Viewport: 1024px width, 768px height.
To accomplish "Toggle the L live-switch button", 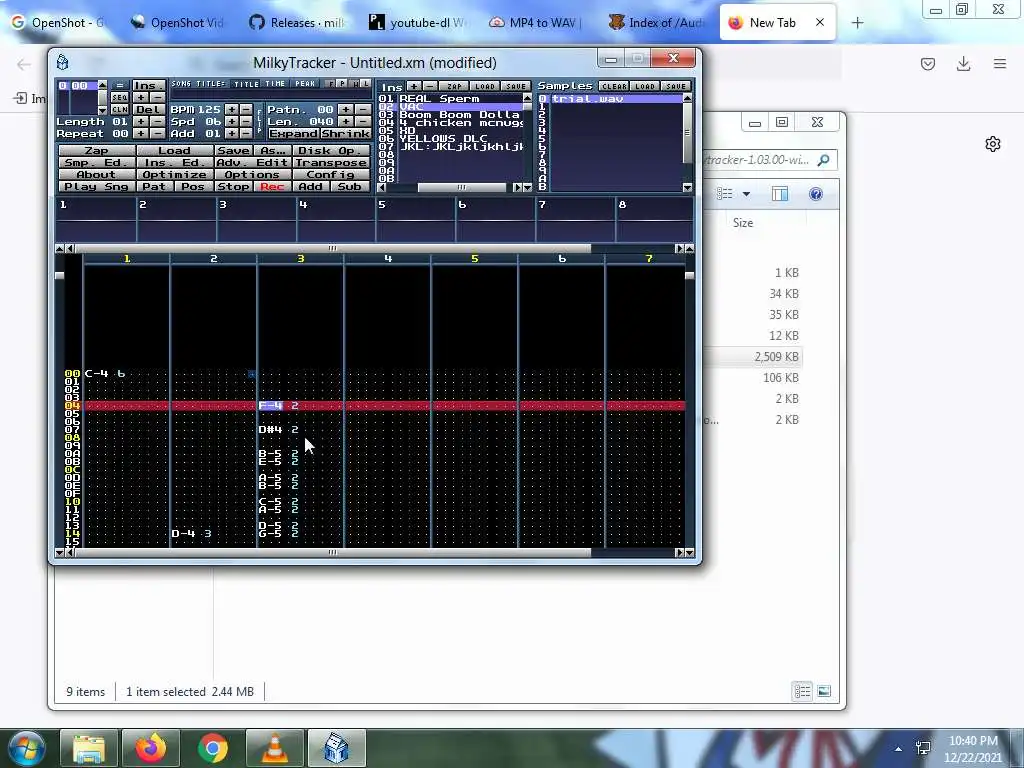I will click(366, 84).
